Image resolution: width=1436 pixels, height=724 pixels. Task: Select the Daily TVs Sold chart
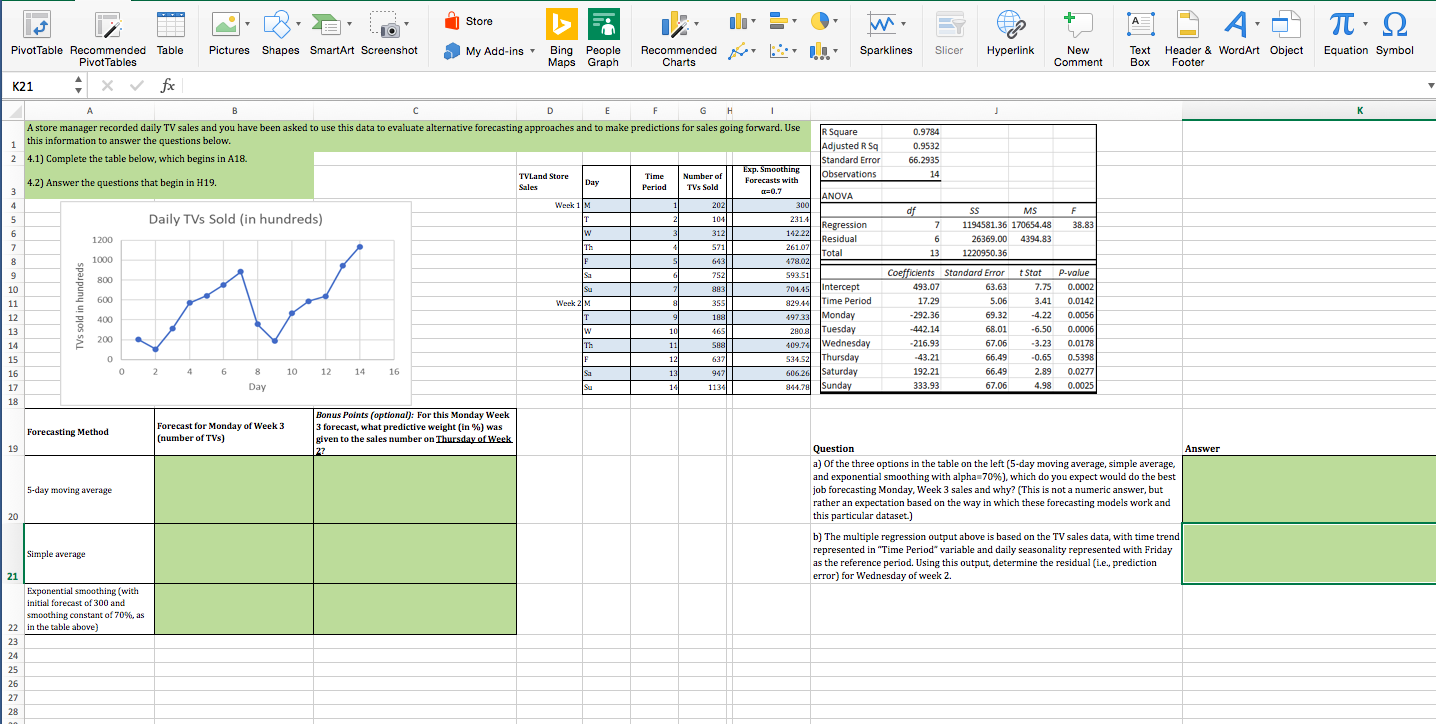[x=237, y=300]
